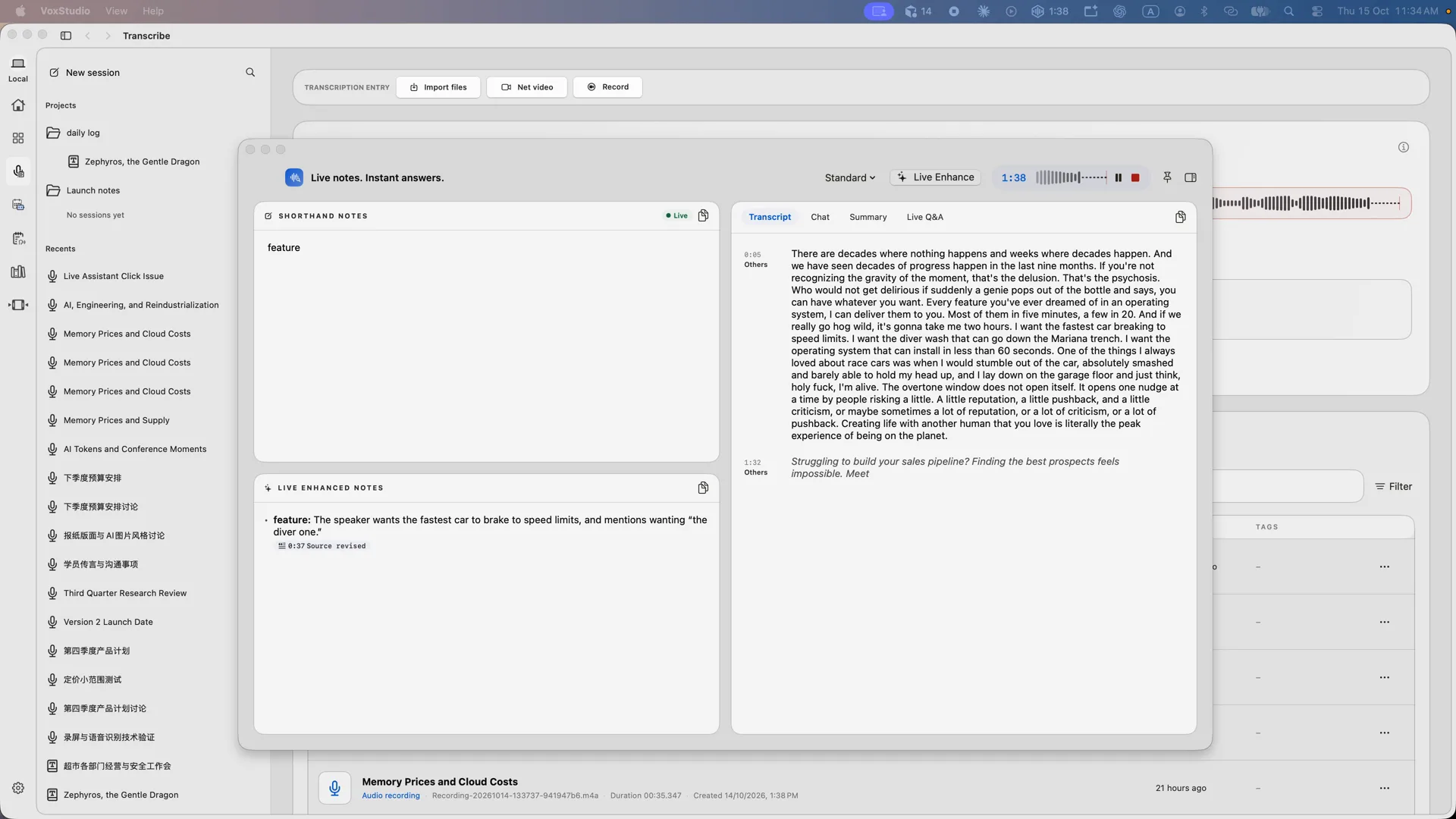
Task: Stop the recording with red stop button
Action: pos(1135,177)
